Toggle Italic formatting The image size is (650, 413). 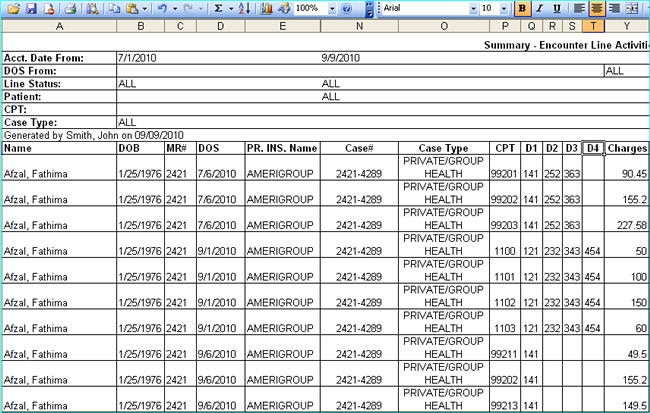(x=539, y=8)
